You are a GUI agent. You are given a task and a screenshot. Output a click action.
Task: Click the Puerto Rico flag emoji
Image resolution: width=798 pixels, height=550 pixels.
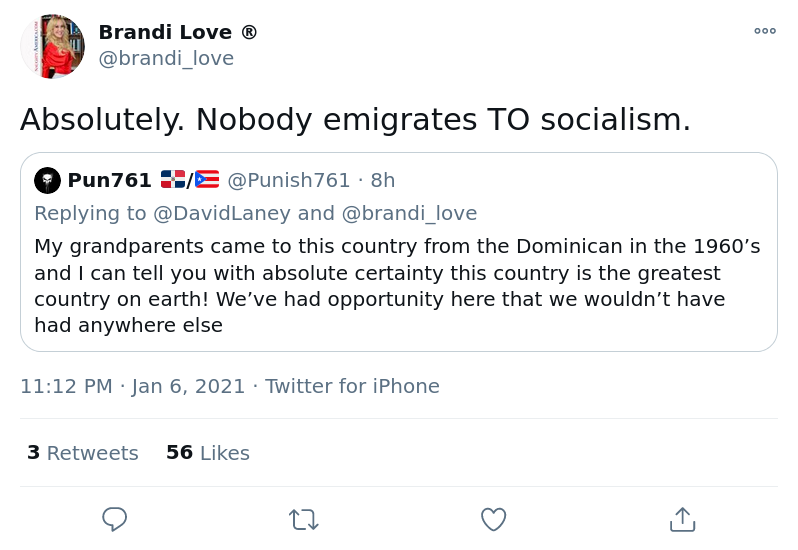coord(207,180)
